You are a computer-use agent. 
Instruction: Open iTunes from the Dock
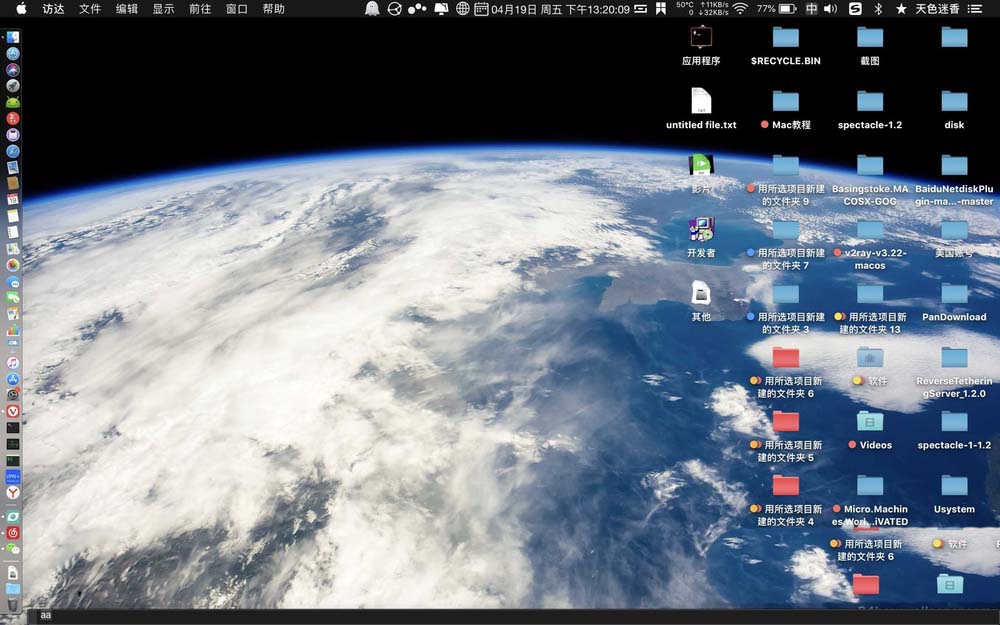click(13, 363)
